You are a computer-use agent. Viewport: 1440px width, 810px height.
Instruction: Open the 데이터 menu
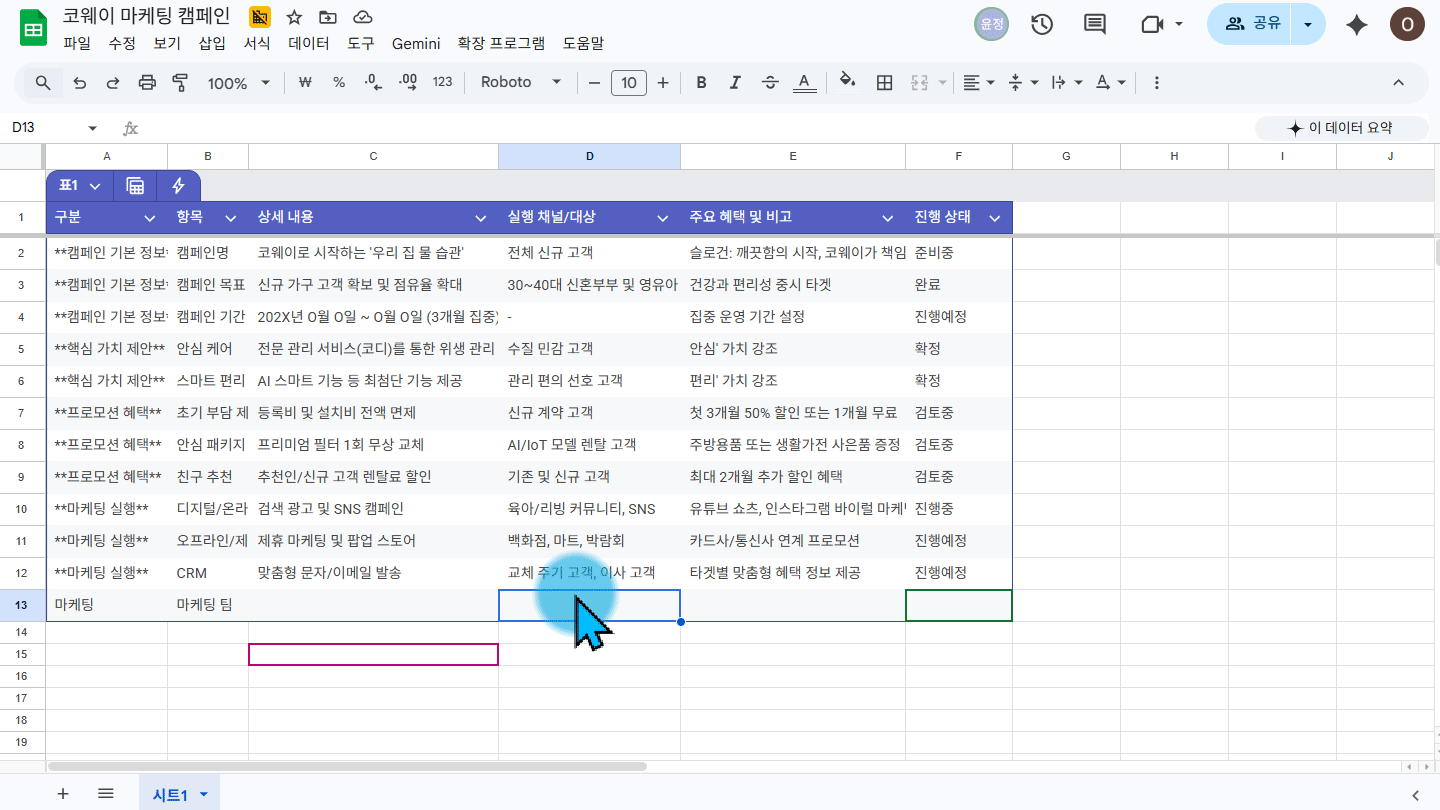click(308, 43)
